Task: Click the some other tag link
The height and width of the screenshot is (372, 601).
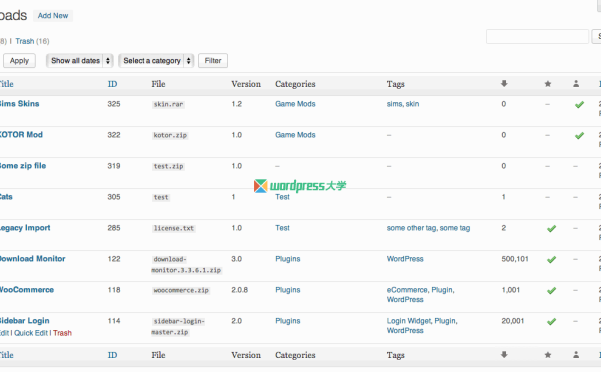Action: pyautogui.click(x=411, y=228)
